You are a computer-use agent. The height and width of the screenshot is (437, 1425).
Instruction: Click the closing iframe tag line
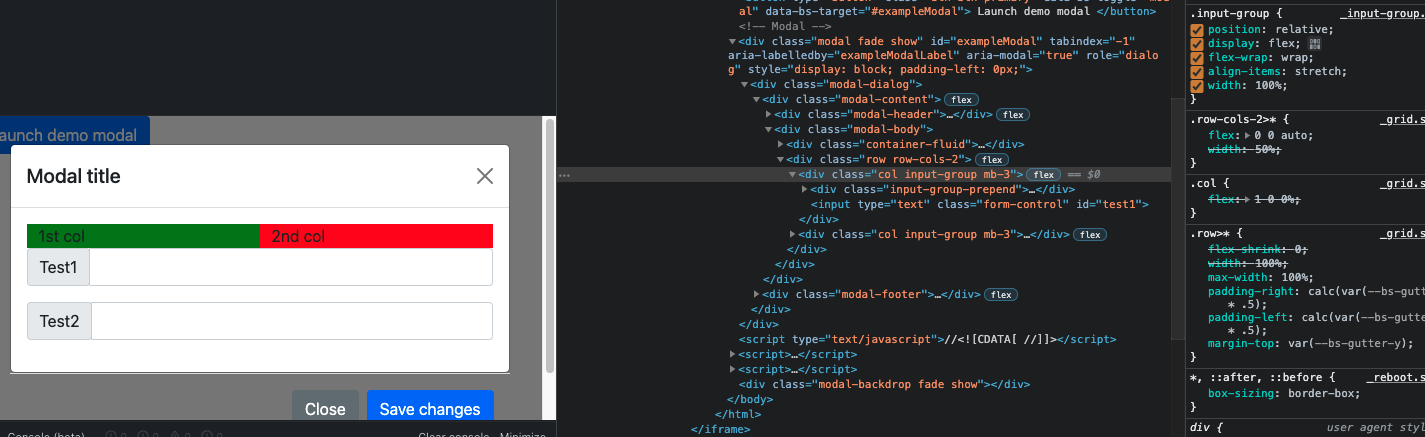720,428
